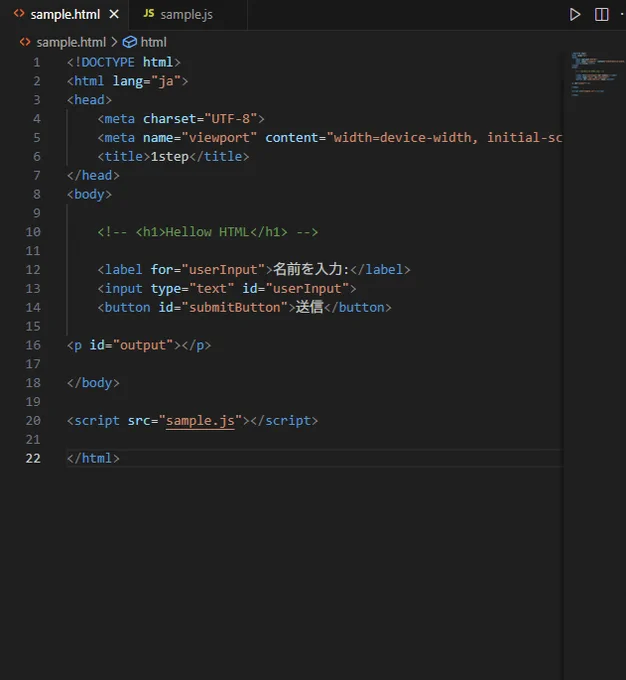The width and height of the screenshot is (626, 680).
Task: Click the closing </body> tag
Action: [x=93, y=383]
